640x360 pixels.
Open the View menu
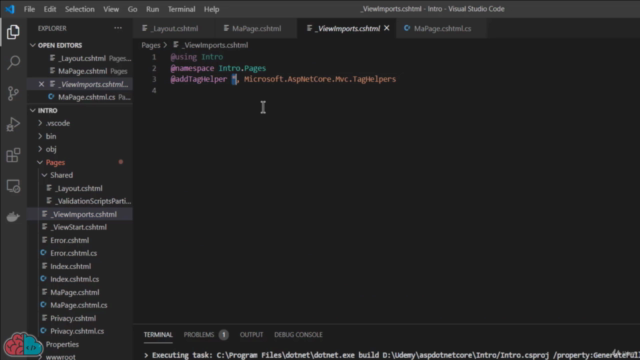coord(111,9)
